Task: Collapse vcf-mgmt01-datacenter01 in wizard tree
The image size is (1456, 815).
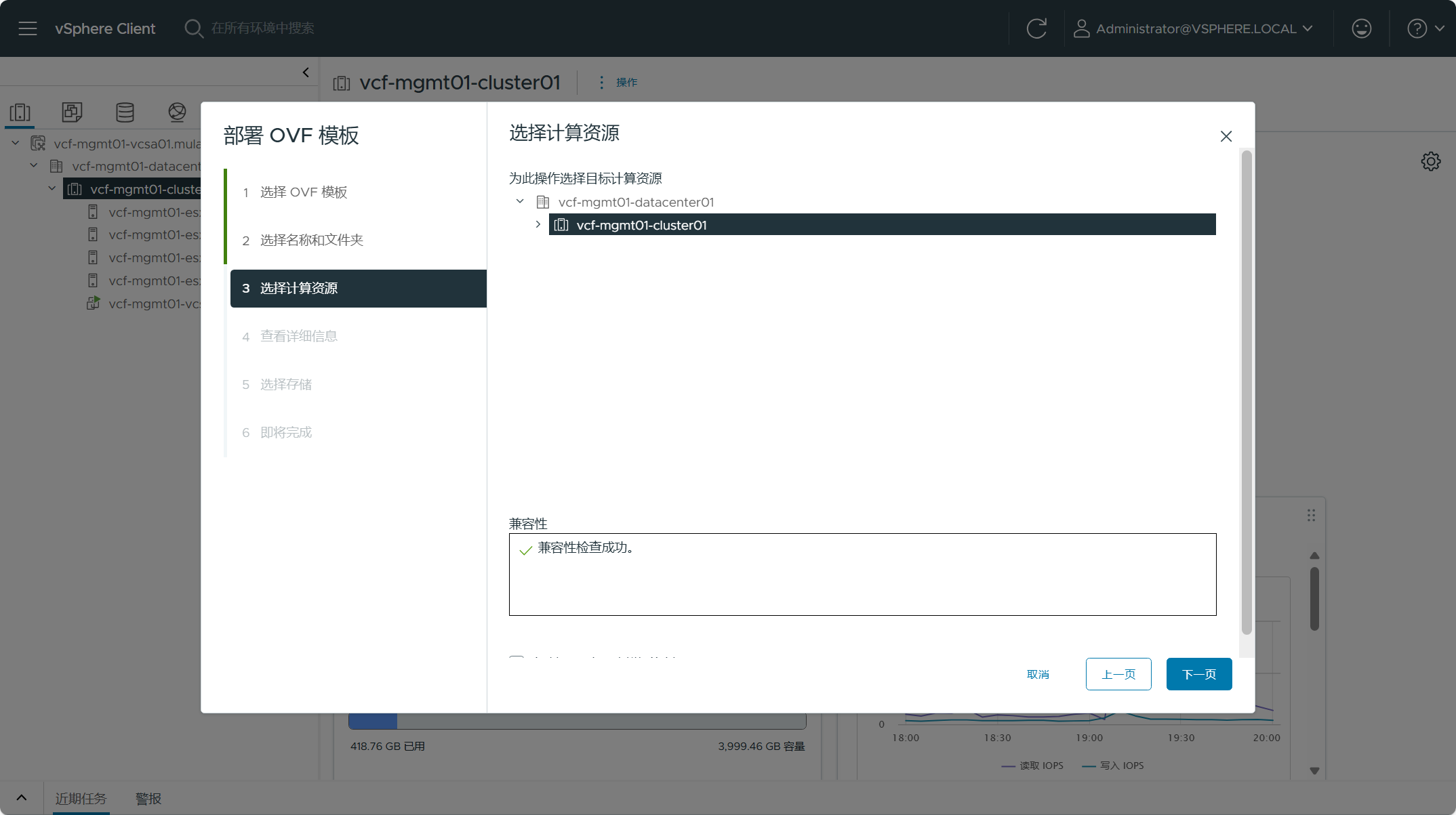Action: tap(520, 201)
